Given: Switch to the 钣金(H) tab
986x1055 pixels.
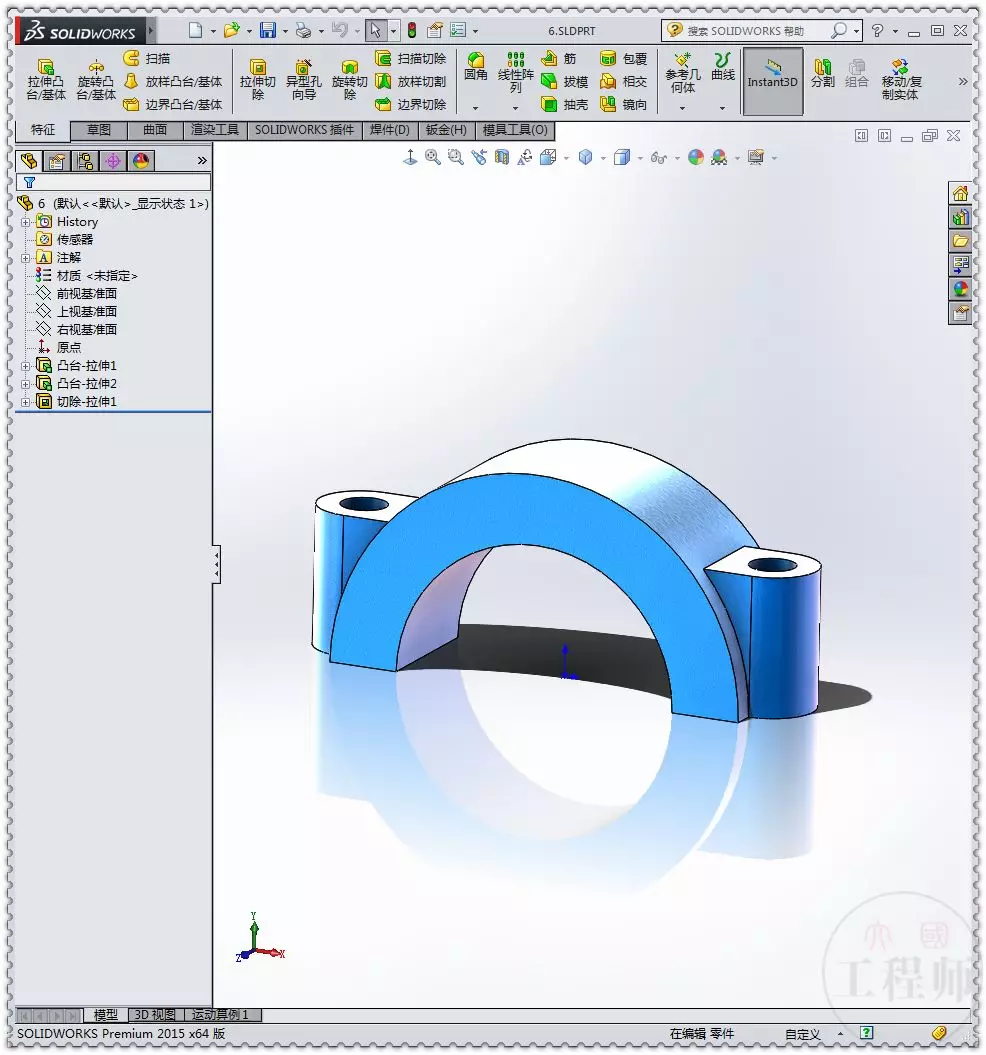Looking at the screenshot, I should click(x=446, y=130).
